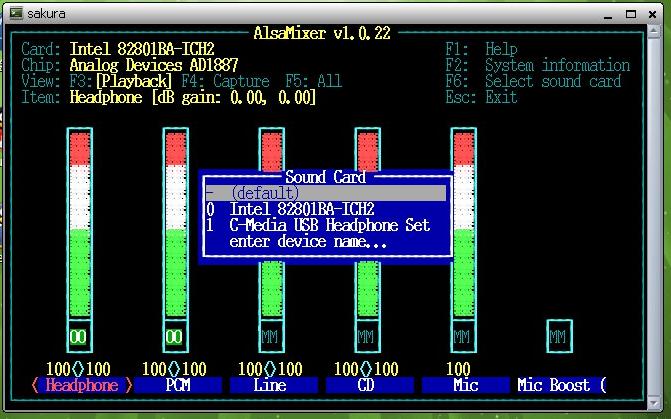
Task: Click the Line volume bar
Action: click(x=272, y=291)
